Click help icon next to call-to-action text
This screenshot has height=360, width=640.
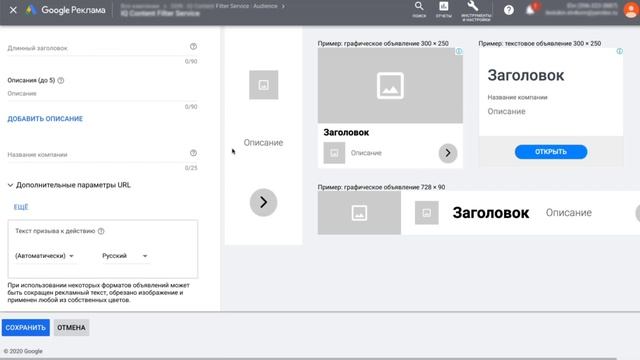pos(101,231)
